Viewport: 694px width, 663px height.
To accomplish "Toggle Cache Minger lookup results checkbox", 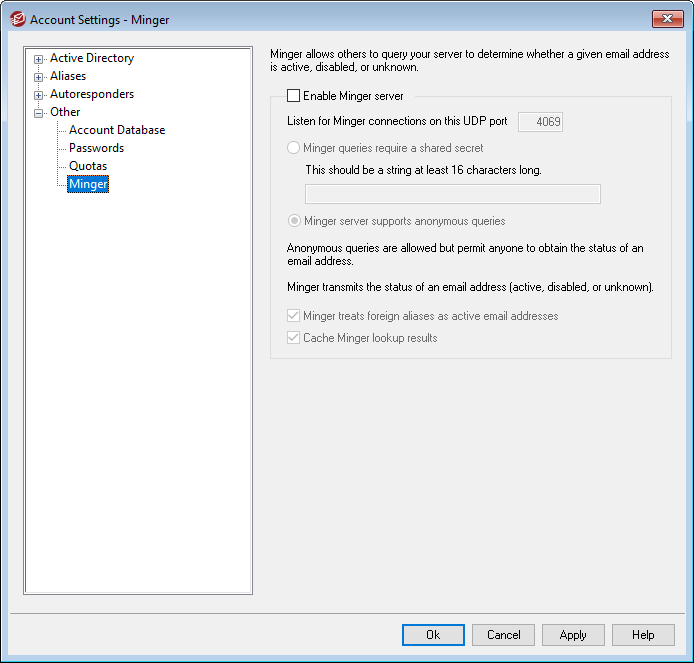I will (294, 338).
